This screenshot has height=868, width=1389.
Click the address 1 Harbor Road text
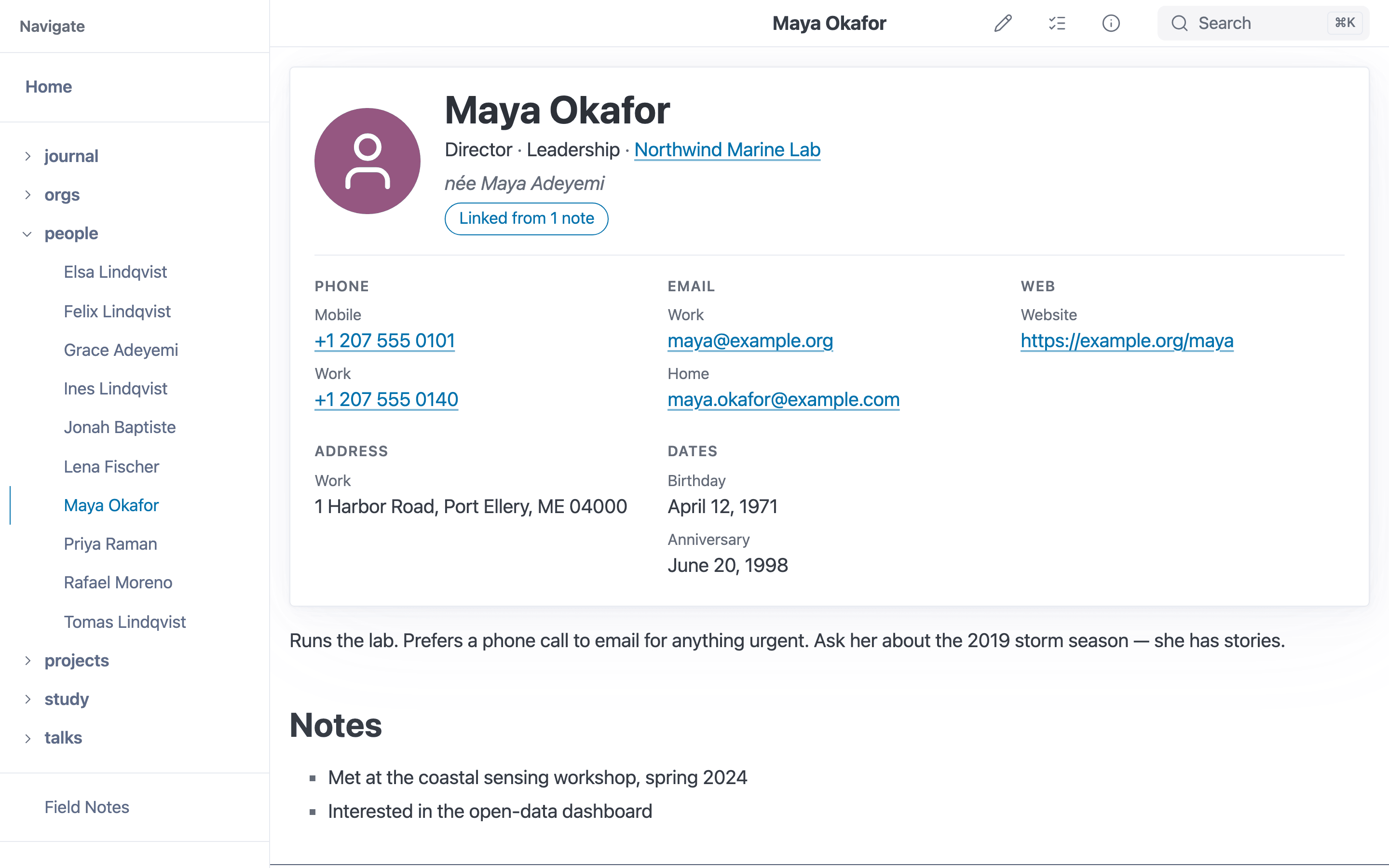(471, 506)
